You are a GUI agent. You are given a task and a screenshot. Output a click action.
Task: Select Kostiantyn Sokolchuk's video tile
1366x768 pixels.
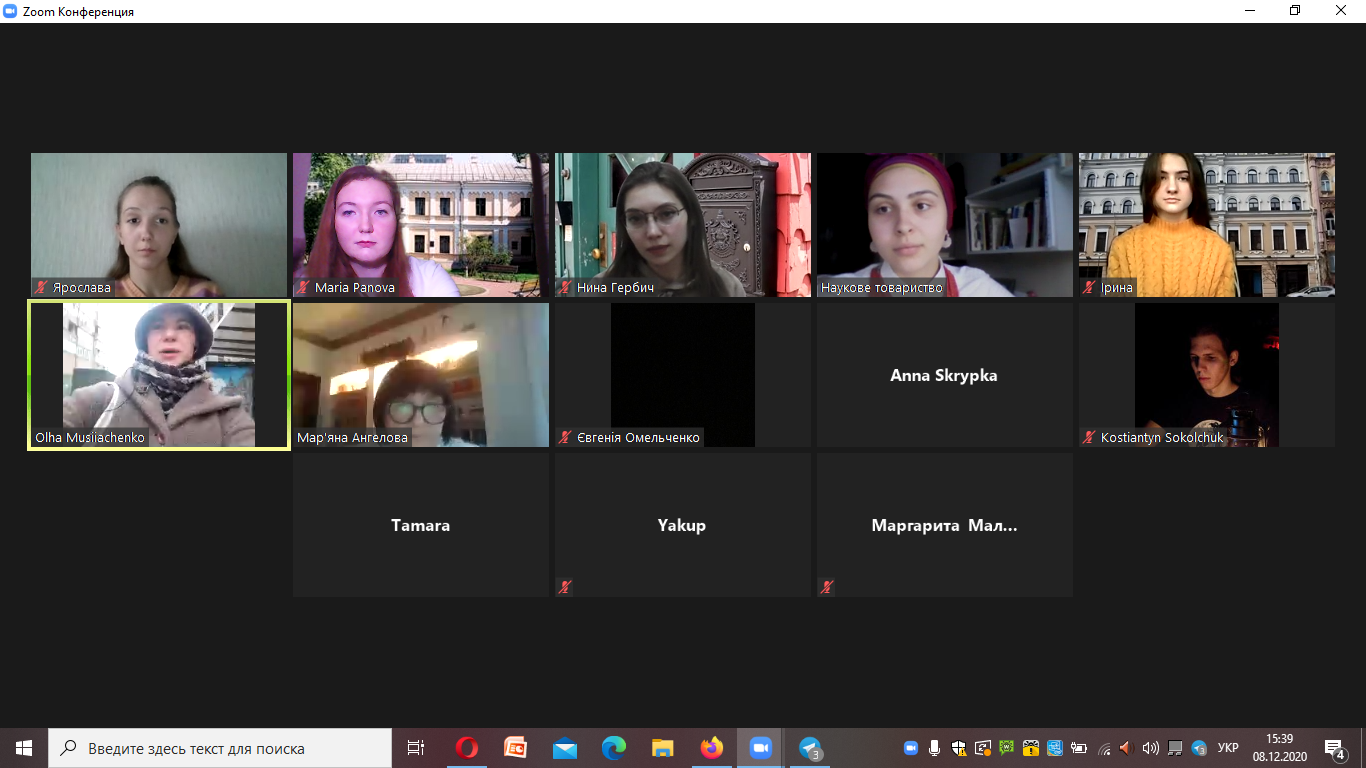coord(1207,375)
